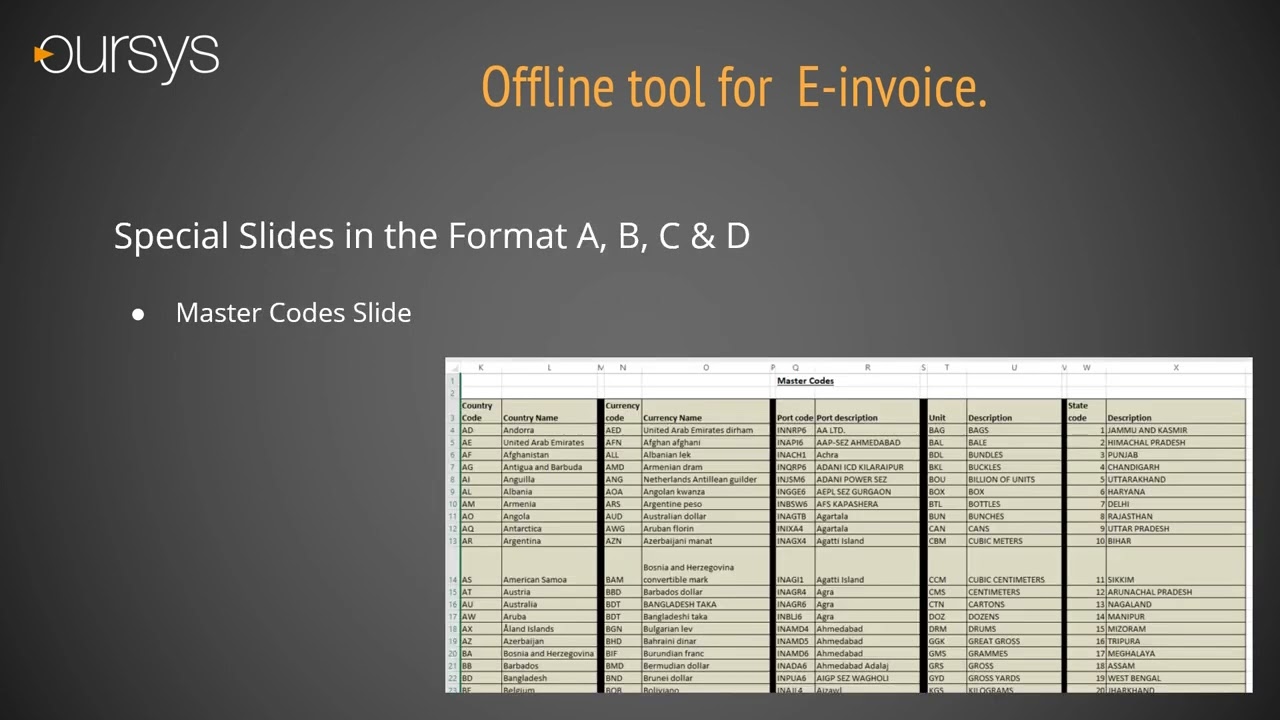Select the 'GREAT GROSS' cell
Screen dimensions: 1280x720
(1013, 641)
